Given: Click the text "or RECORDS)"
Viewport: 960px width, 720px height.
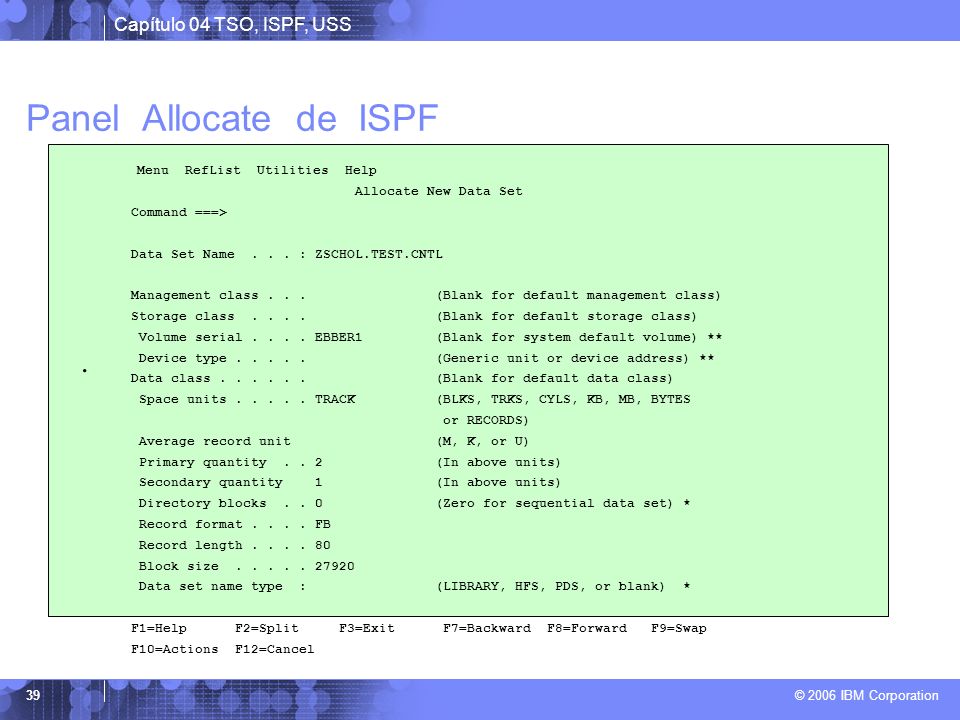Looking at the screenshot, I should click(486, 421).
